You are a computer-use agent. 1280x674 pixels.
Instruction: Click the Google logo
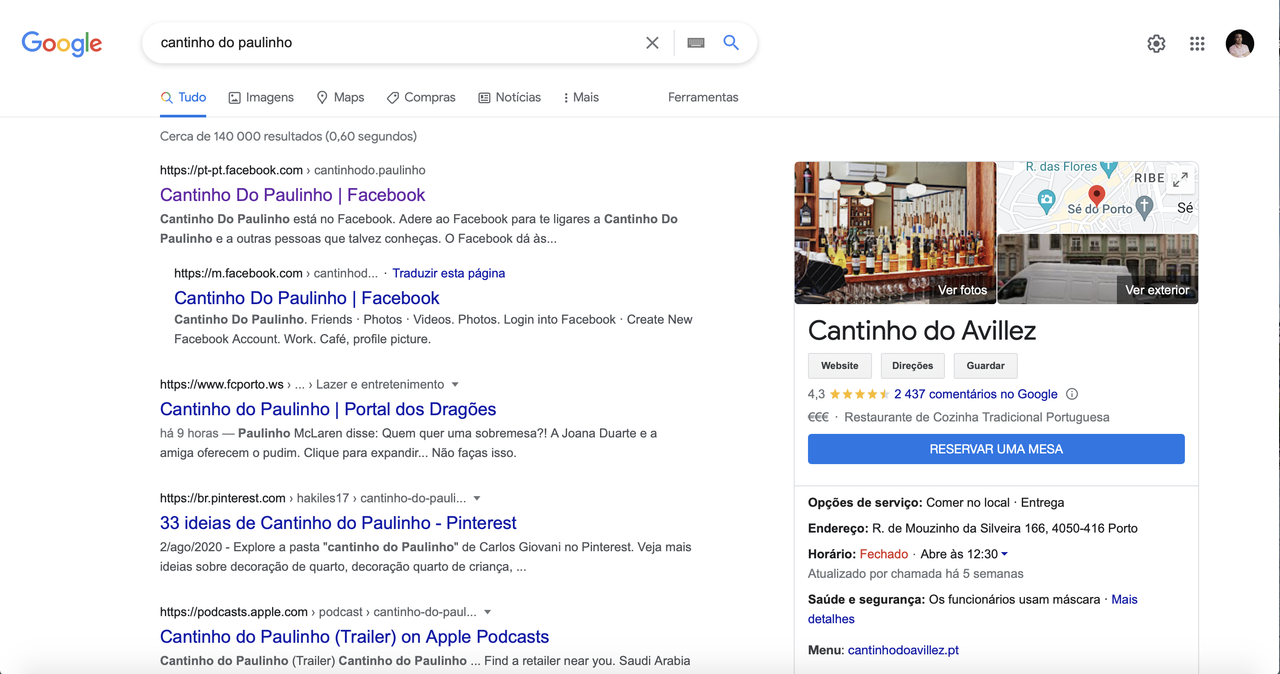[x=62, y=43]
